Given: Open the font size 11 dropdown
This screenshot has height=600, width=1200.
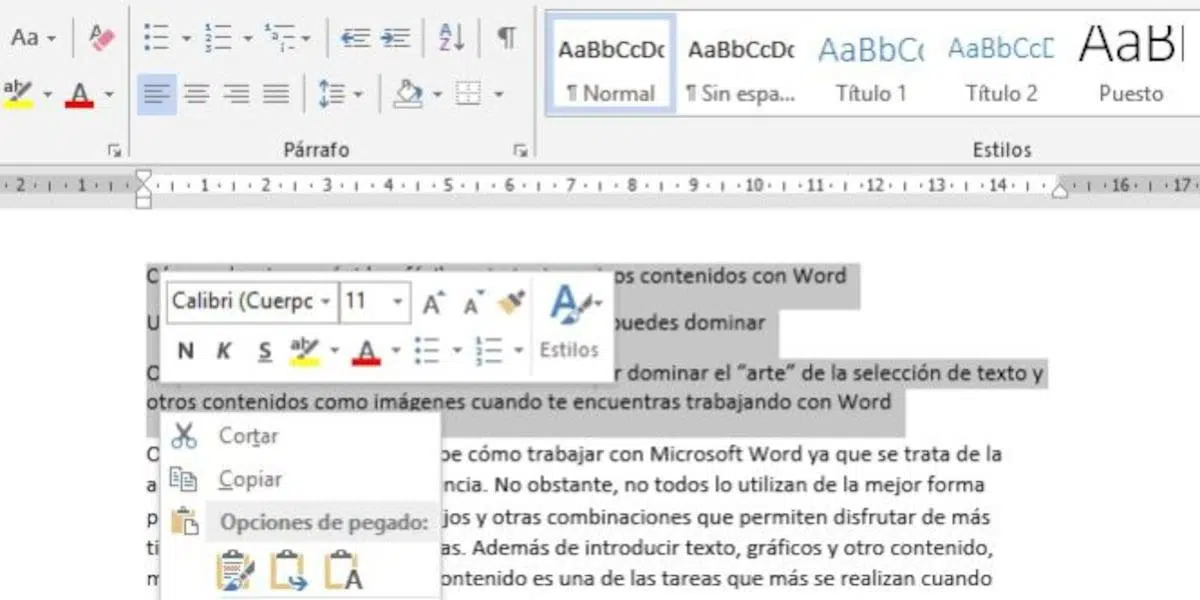Looking at the screenshot, I should coord(398,302).
